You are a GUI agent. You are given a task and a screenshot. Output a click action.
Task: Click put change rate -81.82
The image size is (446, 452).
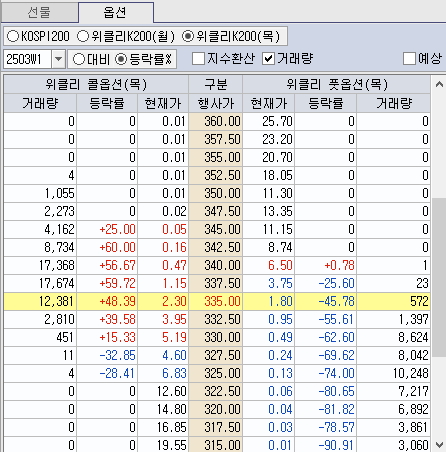[326, 409]
